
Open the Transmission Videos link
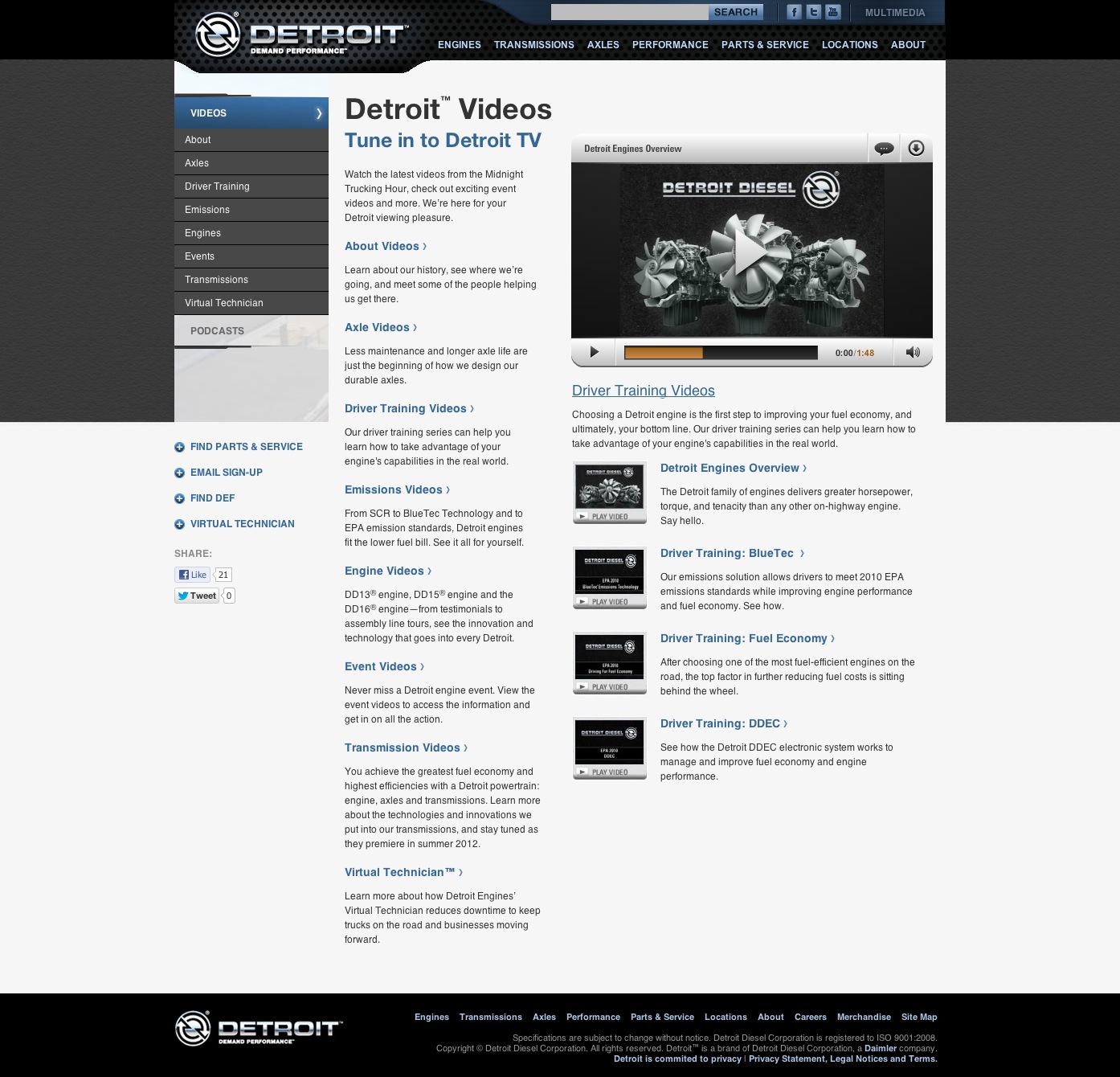(406, 747)
